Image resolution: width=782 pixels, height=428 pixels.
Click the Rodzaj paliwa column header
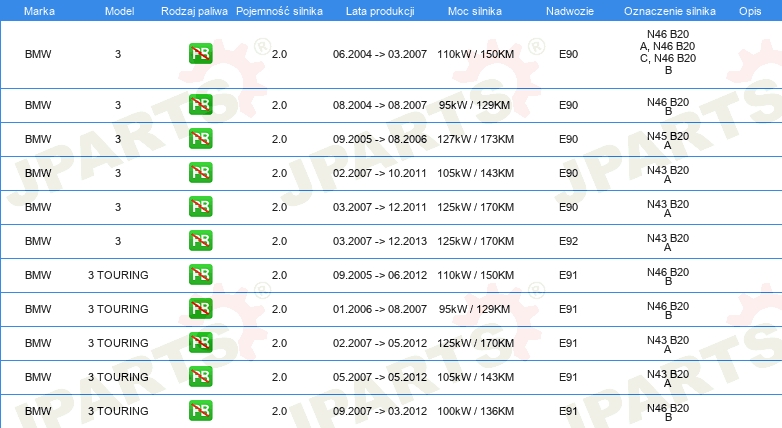(194, 11)
